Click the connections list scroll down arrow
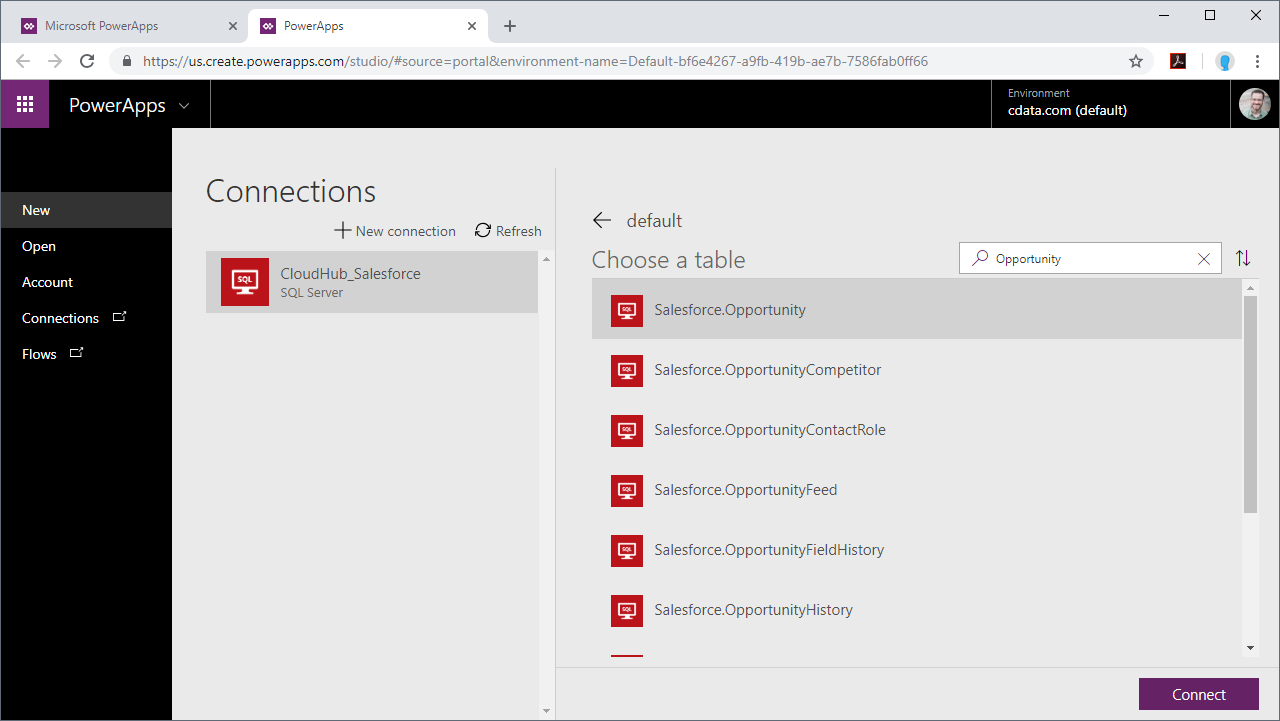Viewport: 1280px width, 721px height. [546, 711]
